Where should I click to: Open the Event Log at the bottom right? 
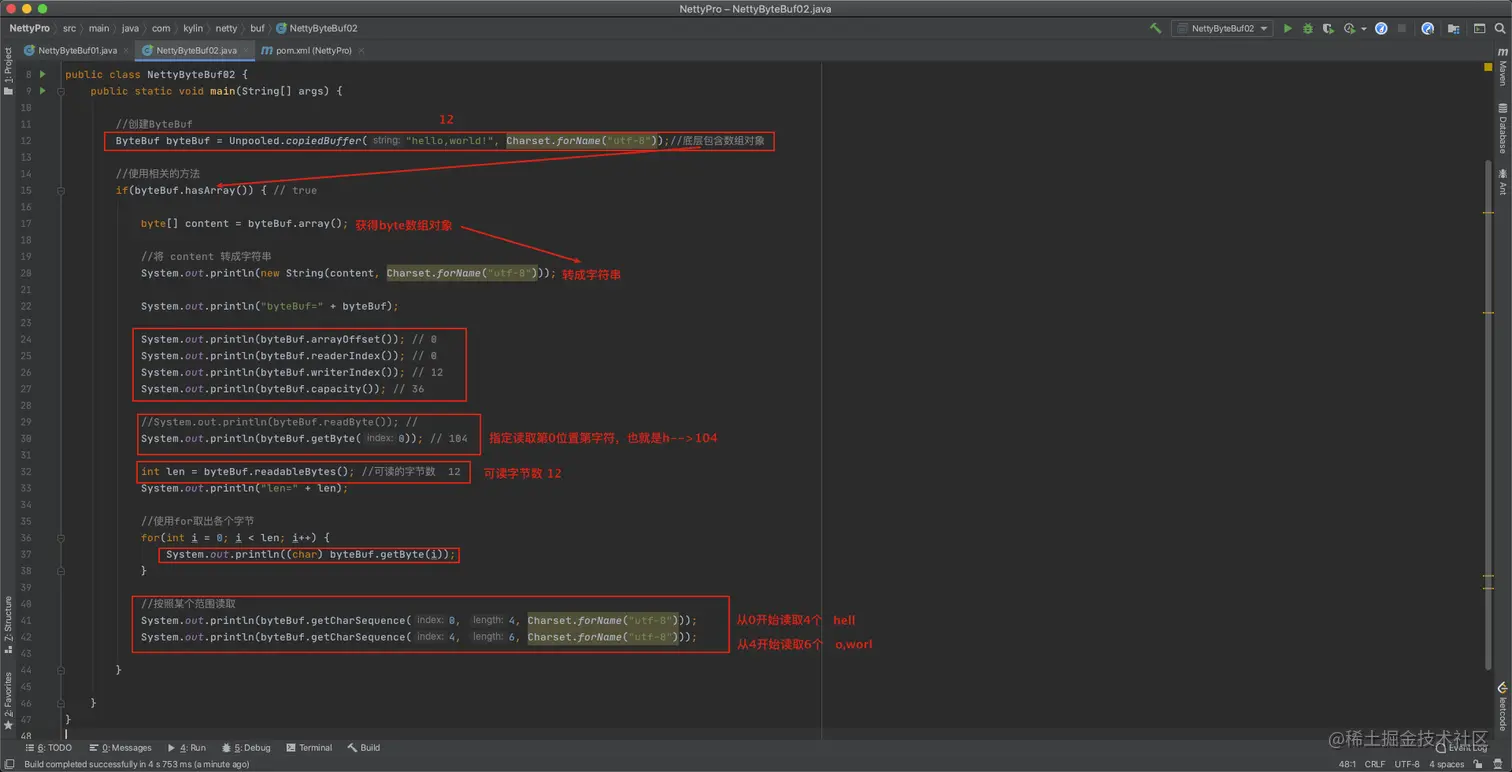click(1461, 748)
